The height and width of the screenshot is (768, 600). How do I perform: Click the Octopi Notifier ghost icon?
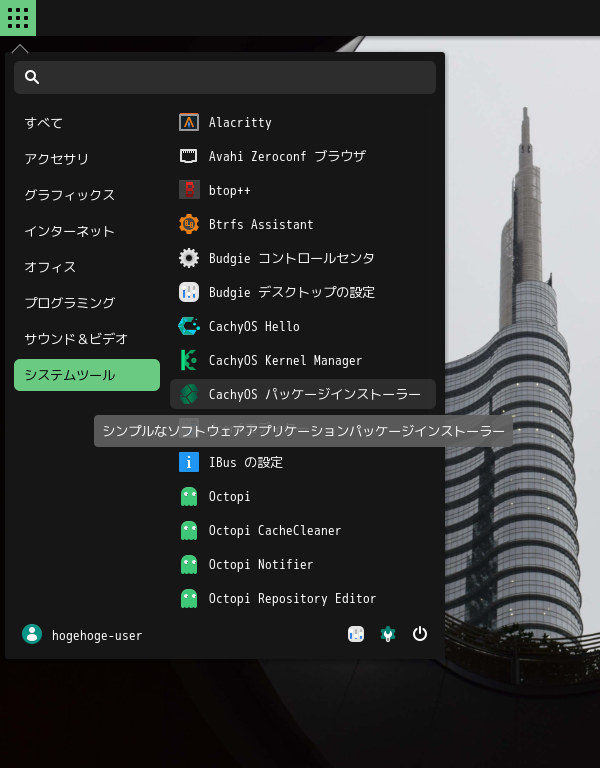click(189, 564)
